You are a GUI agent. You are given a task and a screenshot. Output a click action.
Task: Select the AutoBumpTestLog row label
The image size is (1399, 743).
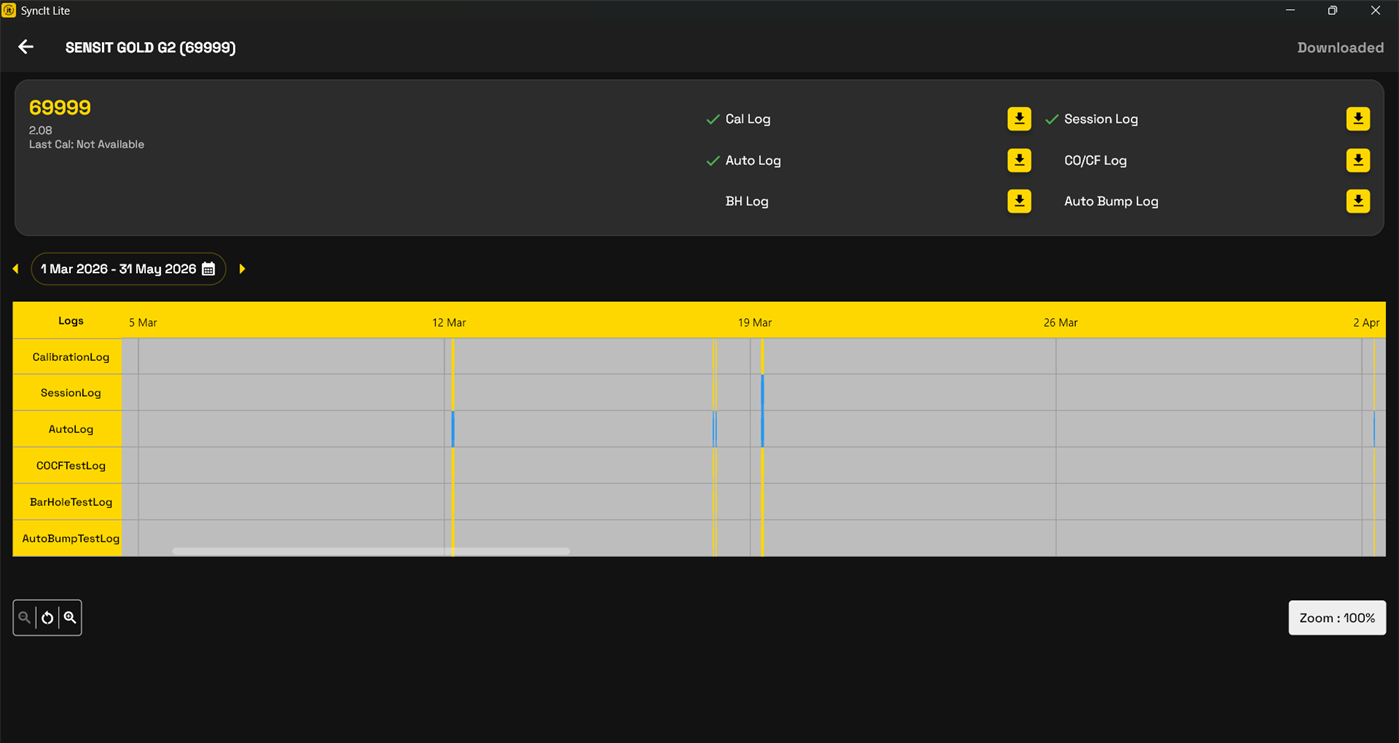coord(71,538)
